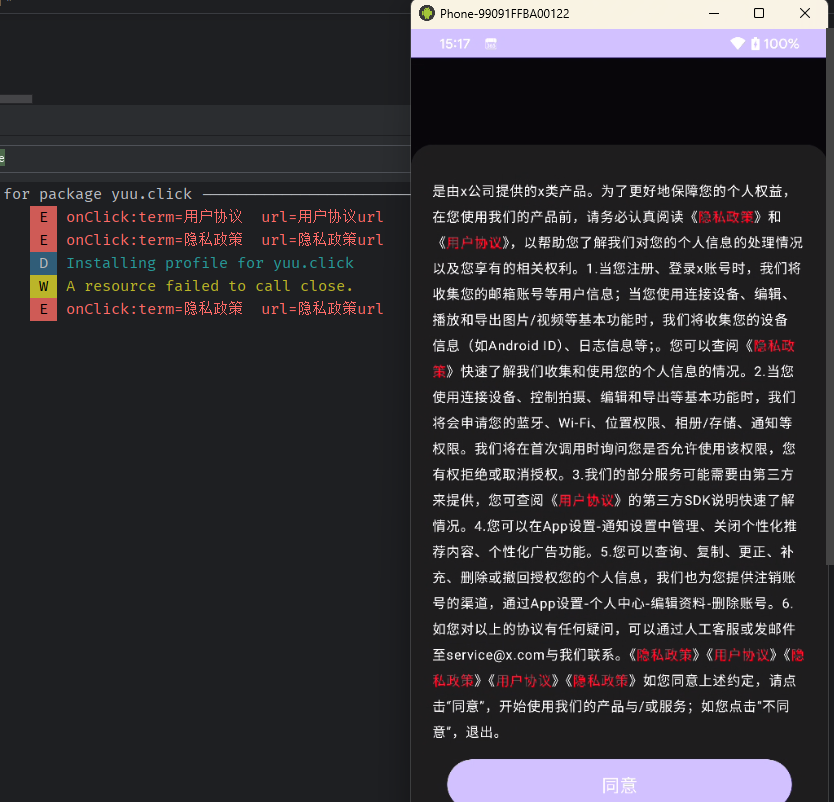834x802 pixels.
Task: Open 用户协议 link before 的第三方SDK说明
Action: 586,500
